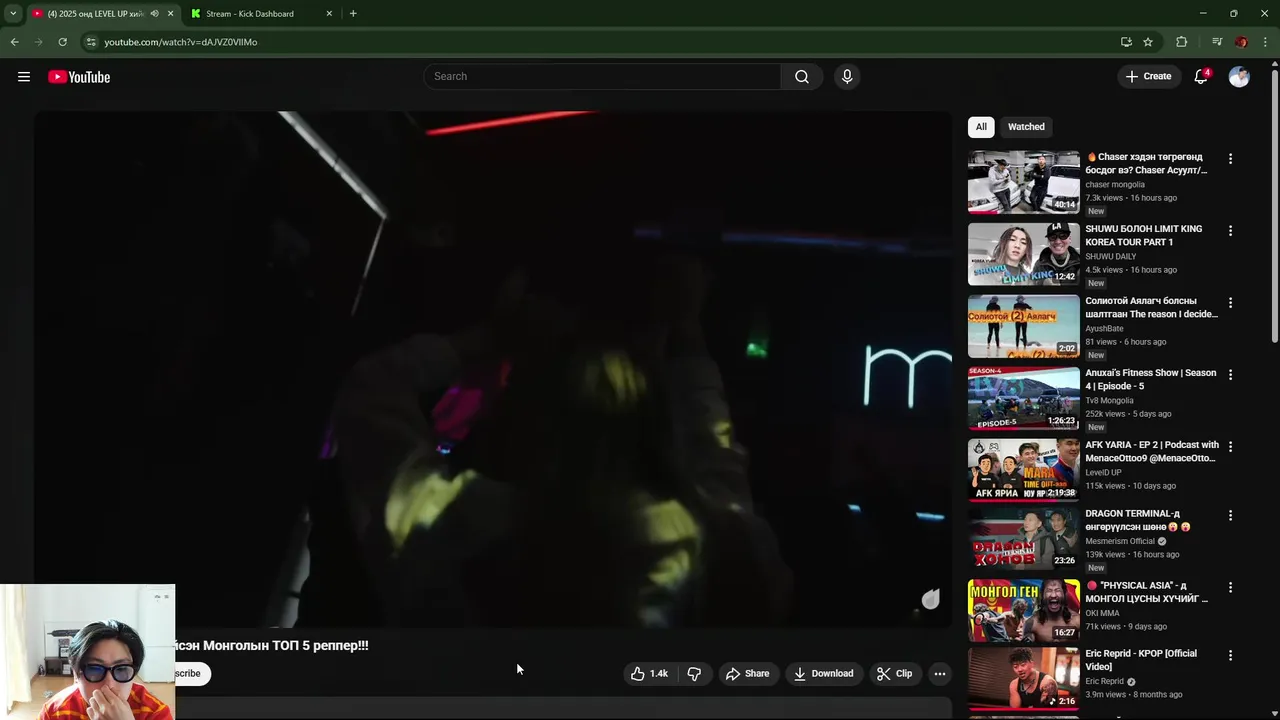
Task: Open the notifications bell
Action: pyautogui.click(x=1201, y=77)
